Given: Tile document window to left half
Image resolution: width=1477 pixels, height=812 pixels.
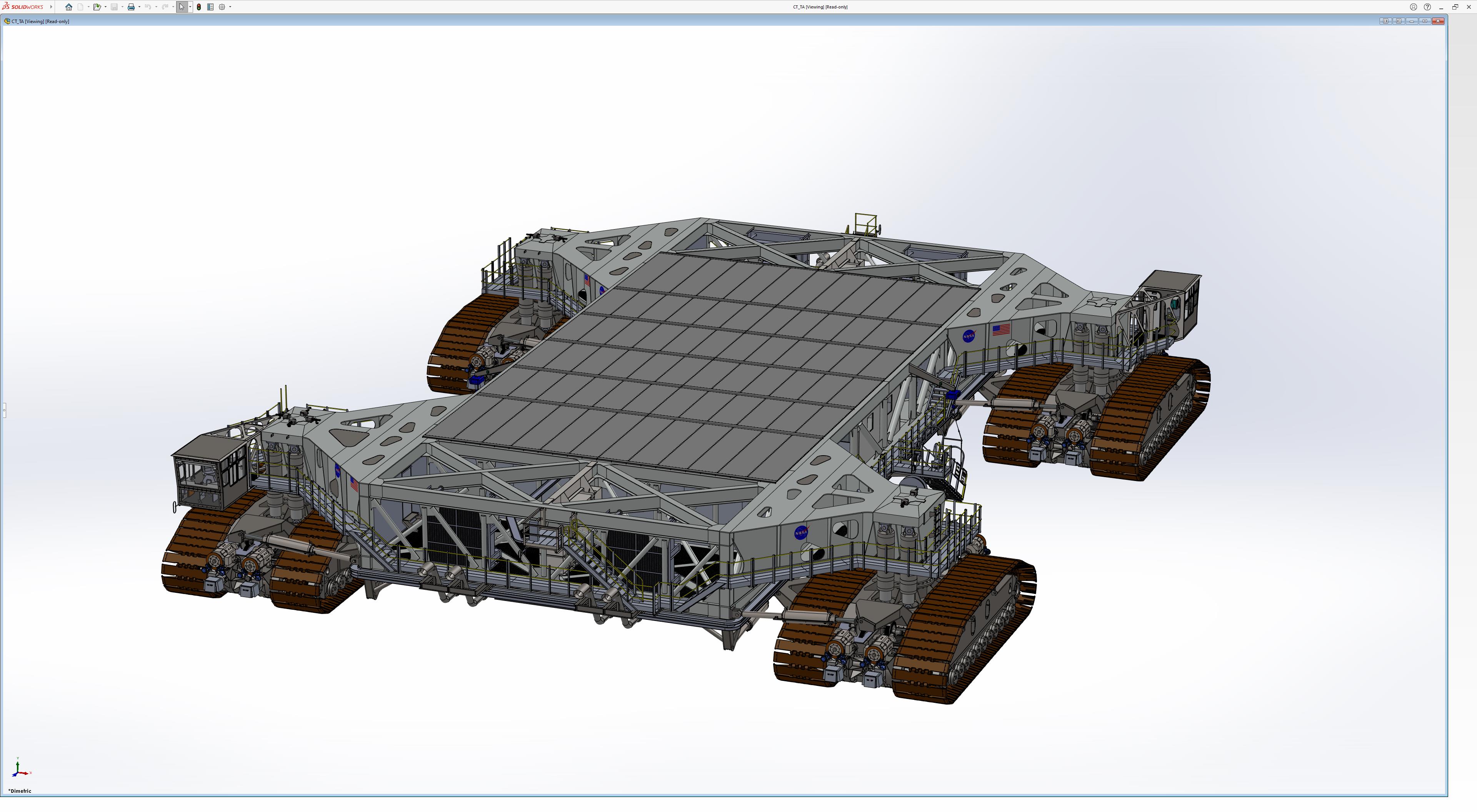Looking at the screenshot, I should pyautogui.click(x=1385, y=21).
